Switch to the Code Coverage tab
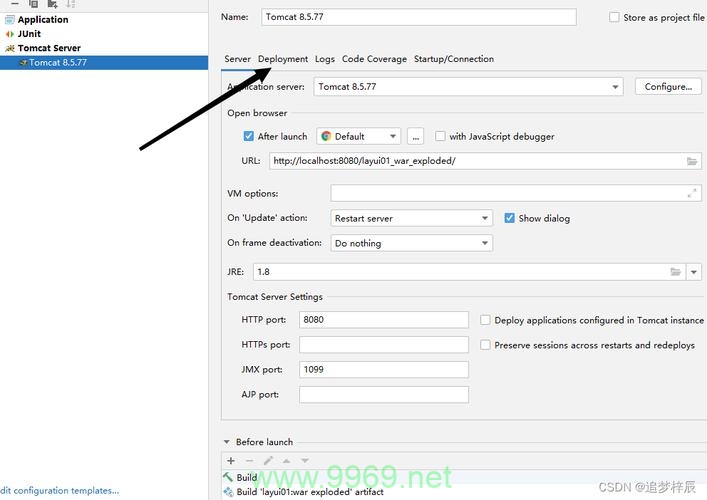This screenshot has width=707, height=500. pos(374,59)
